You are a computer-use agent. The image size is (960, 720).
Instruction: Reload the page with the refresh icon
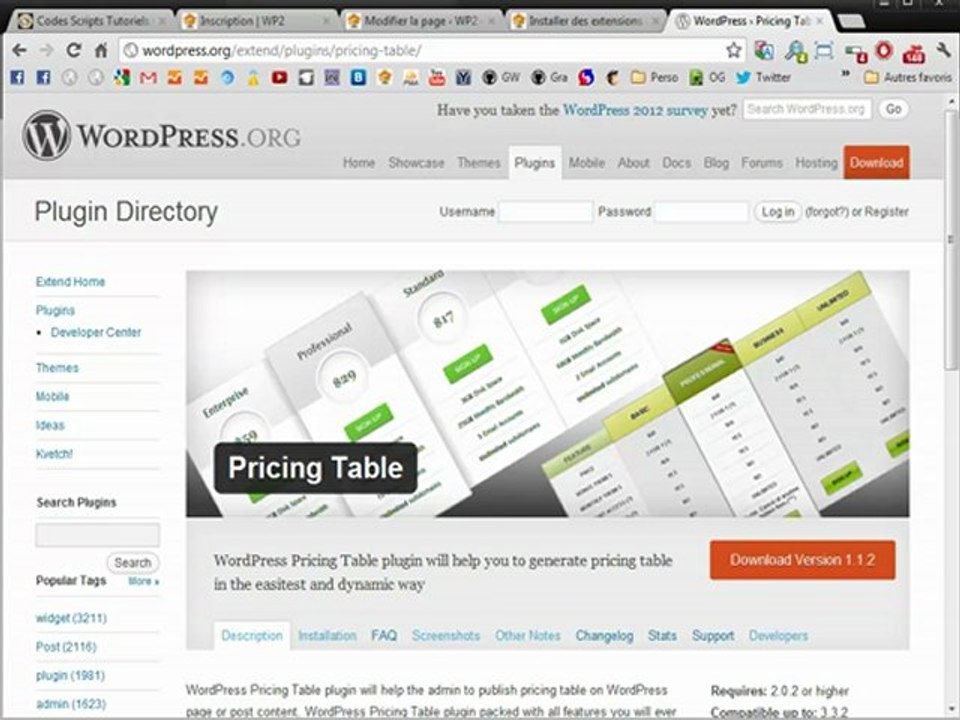coord(73,50)
